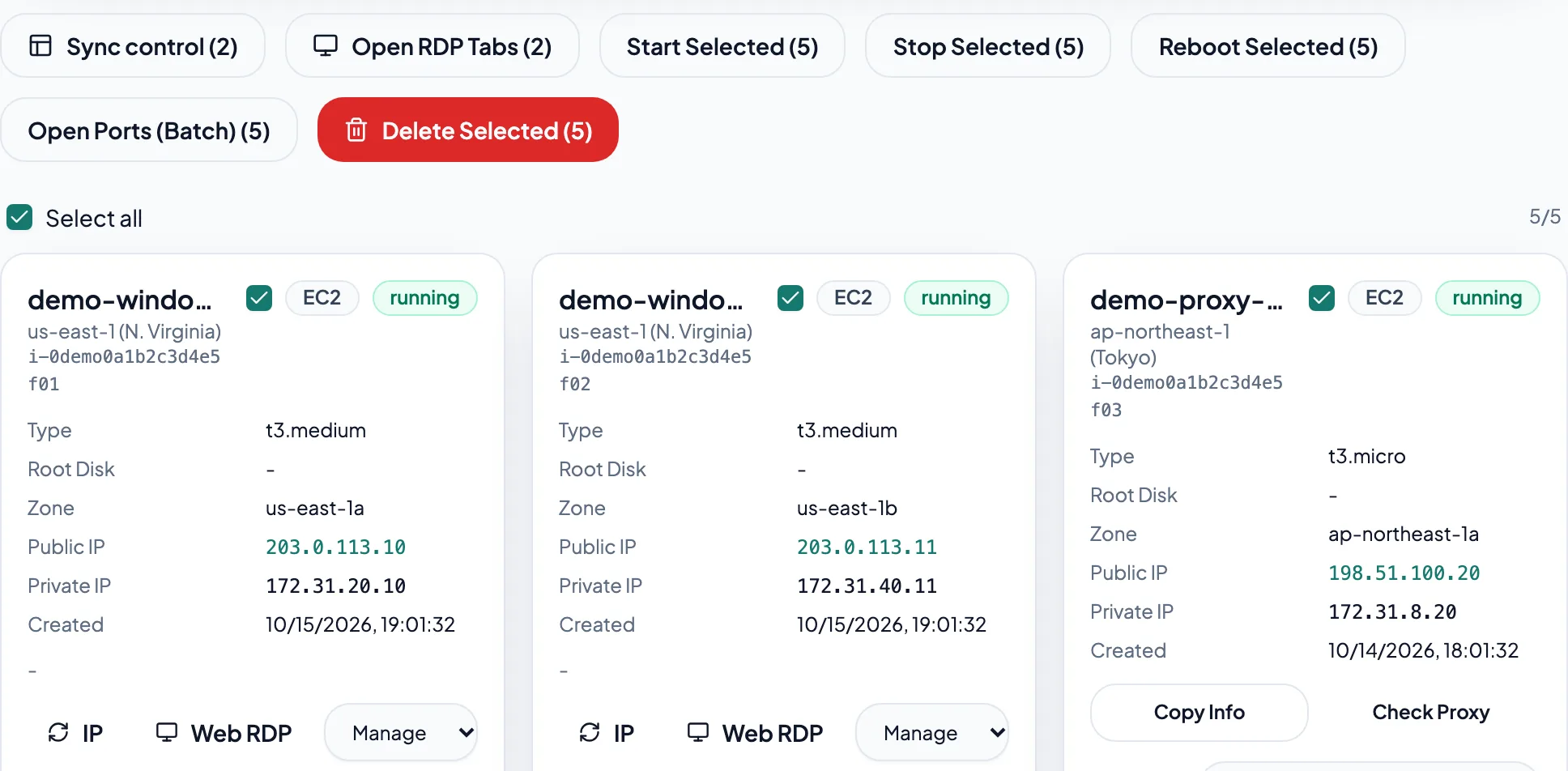The width and height of the screenshot is (1568, 771).
Task: Click the EC2 badge on the us-east-1b card
Action: [x=853, y=297]
